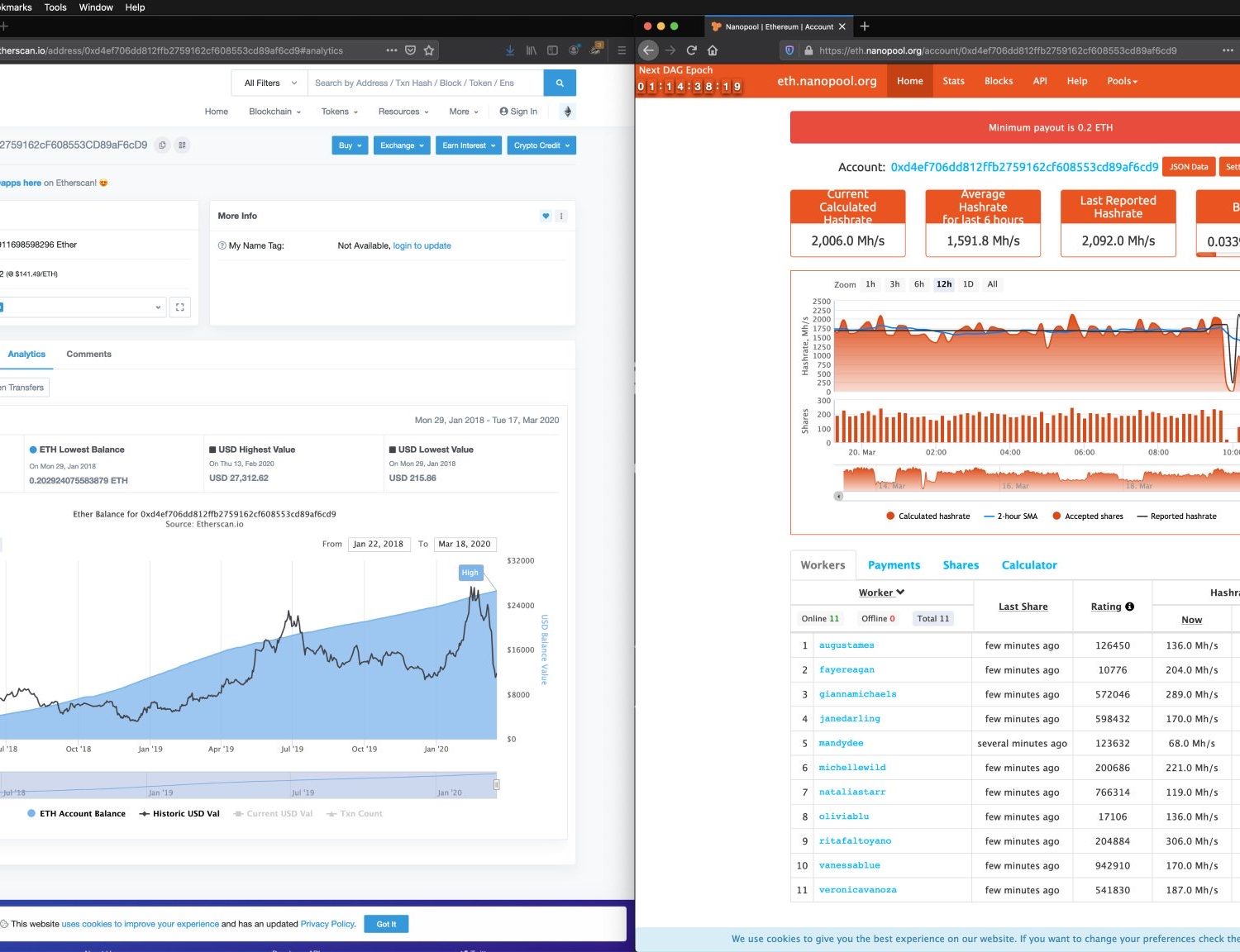Click lock icon in Nanopool address bar
This screenshot has height=952, width=1240.
(x=808, y=50)
